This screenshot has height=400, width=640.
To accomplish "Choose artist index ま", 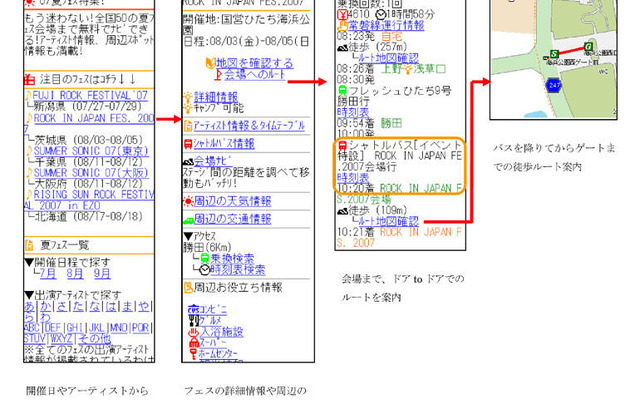I will tap(127, 306).
